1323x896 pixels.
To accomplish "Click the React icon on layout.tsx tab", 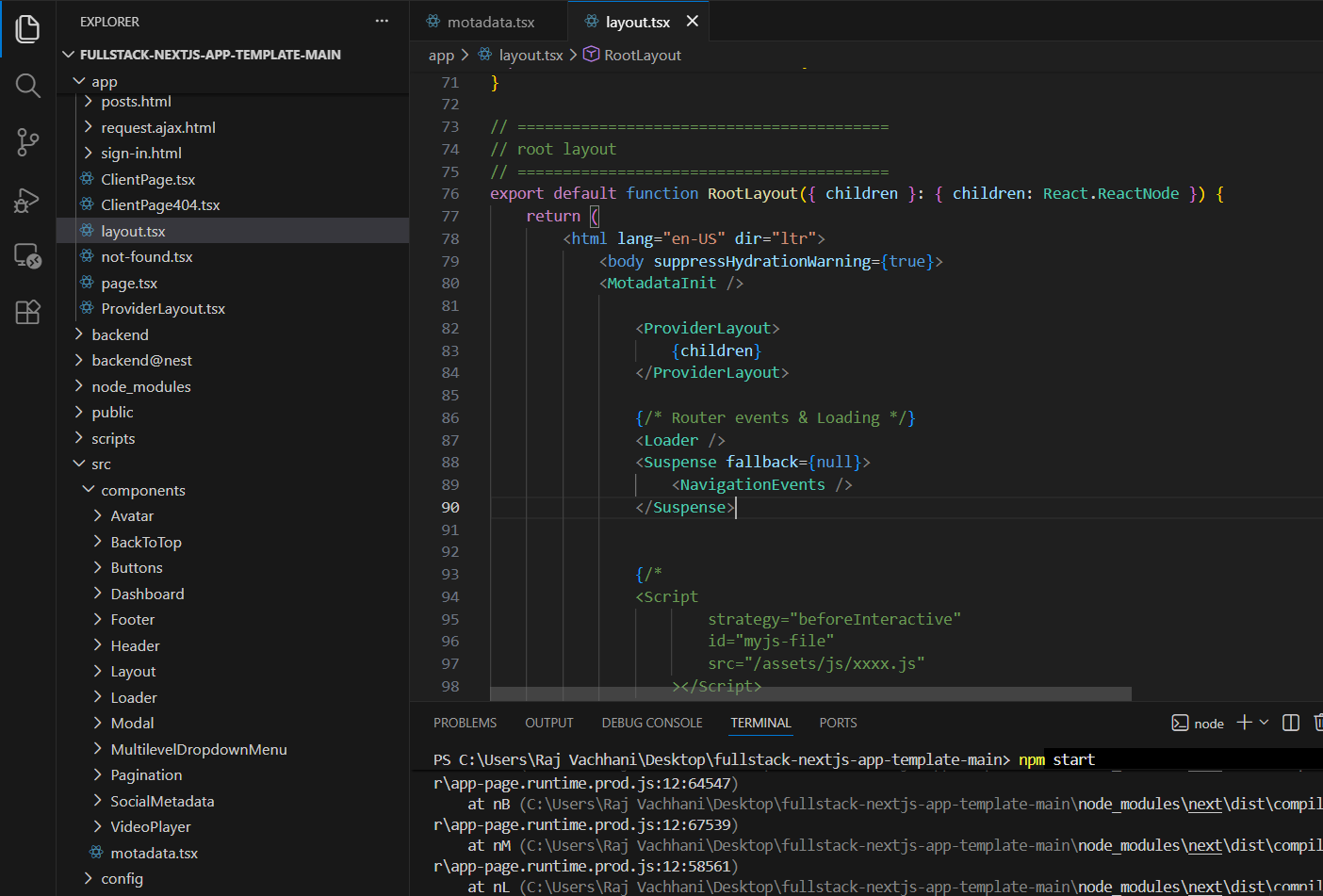I will 592,21.
